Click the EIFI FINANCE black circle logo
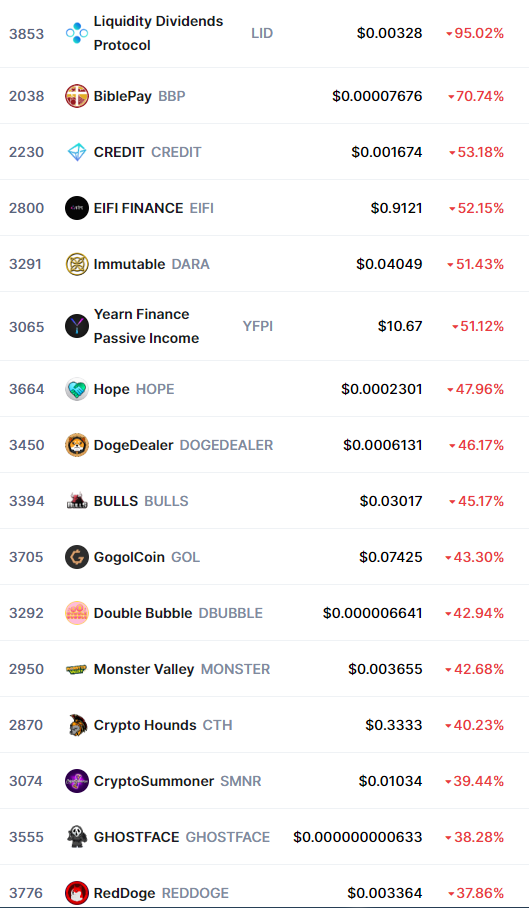Screen dimensions: 529x908 77,208
